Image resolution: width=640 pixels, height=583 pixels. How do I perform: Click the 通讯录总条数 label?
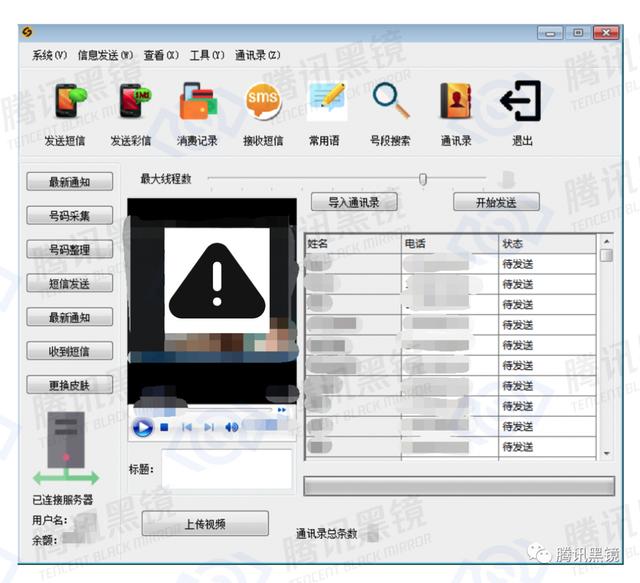326,534
